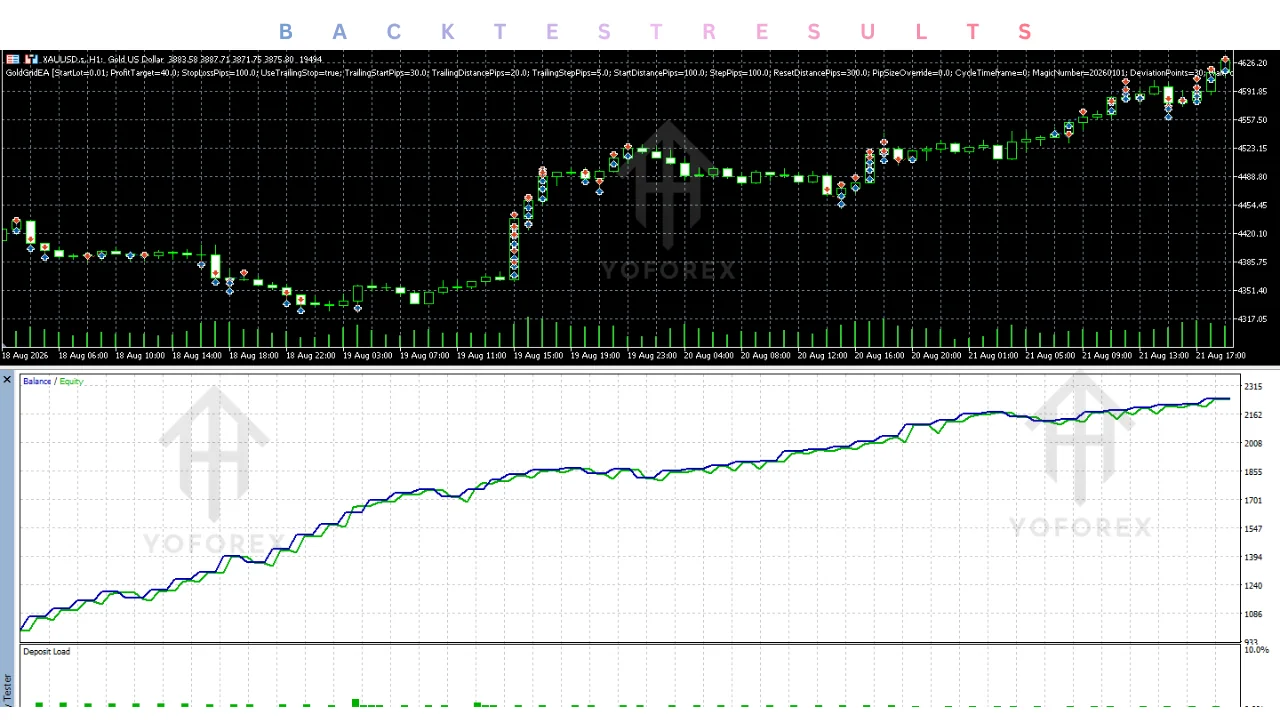Click the XAUUSD H1 Gold US Dollar title
The height and width of the screenshot is (720, 1280).
(102, 60)
